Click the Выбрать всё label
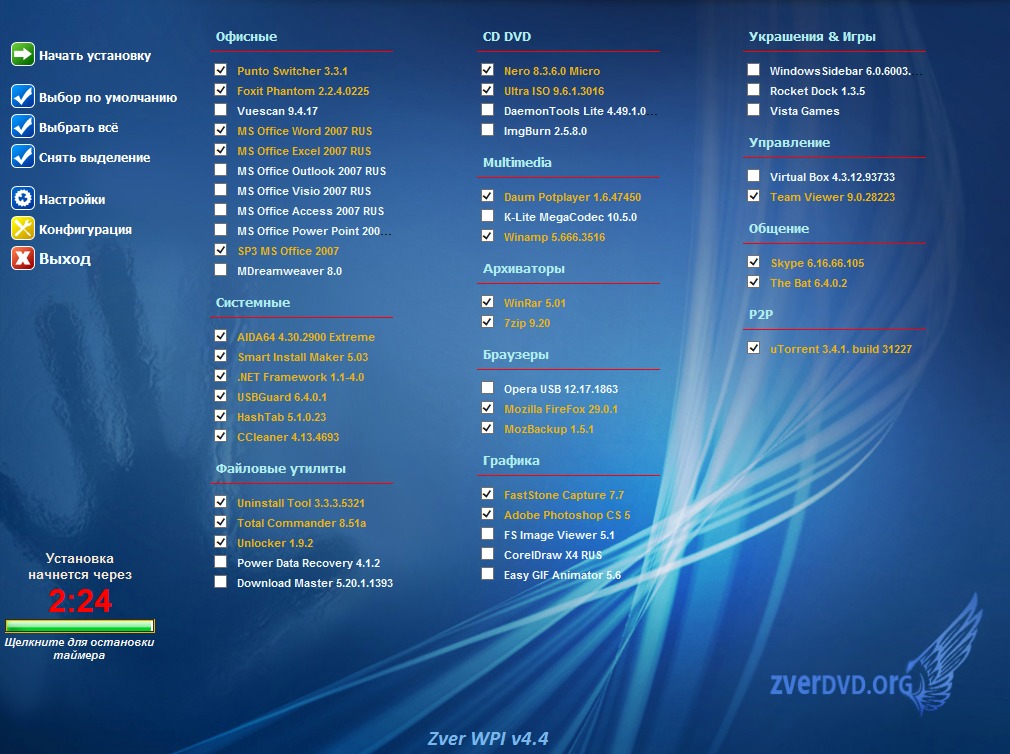Screen dimensions: 1010x754 click(79, 127)
